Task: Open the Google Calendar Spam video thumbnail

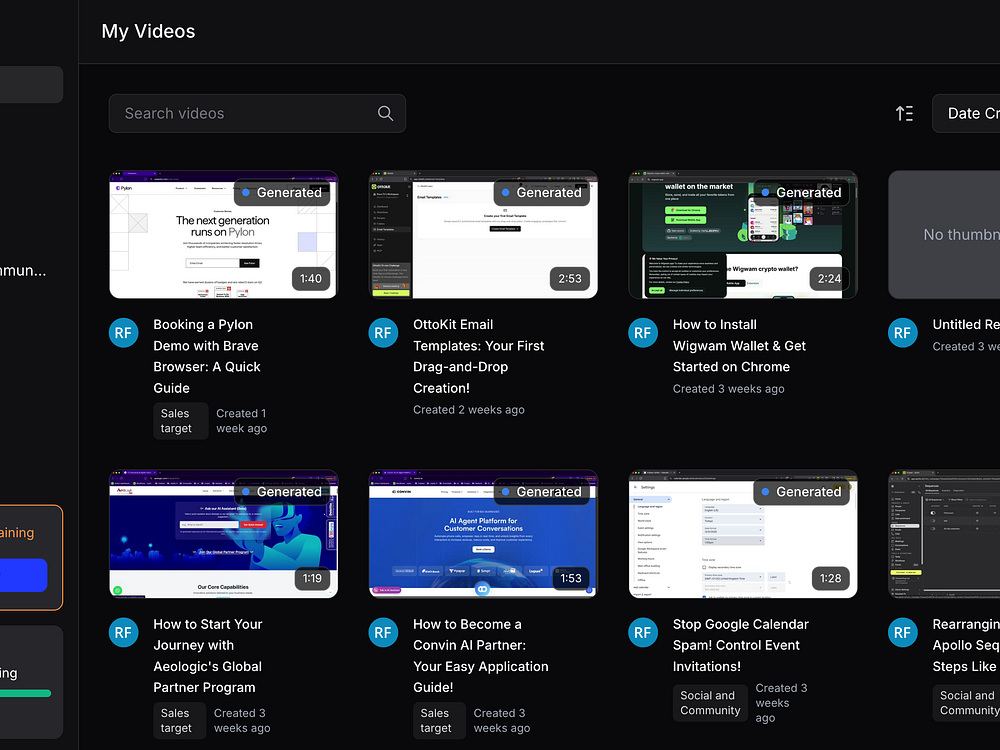Action: point(743,534)
